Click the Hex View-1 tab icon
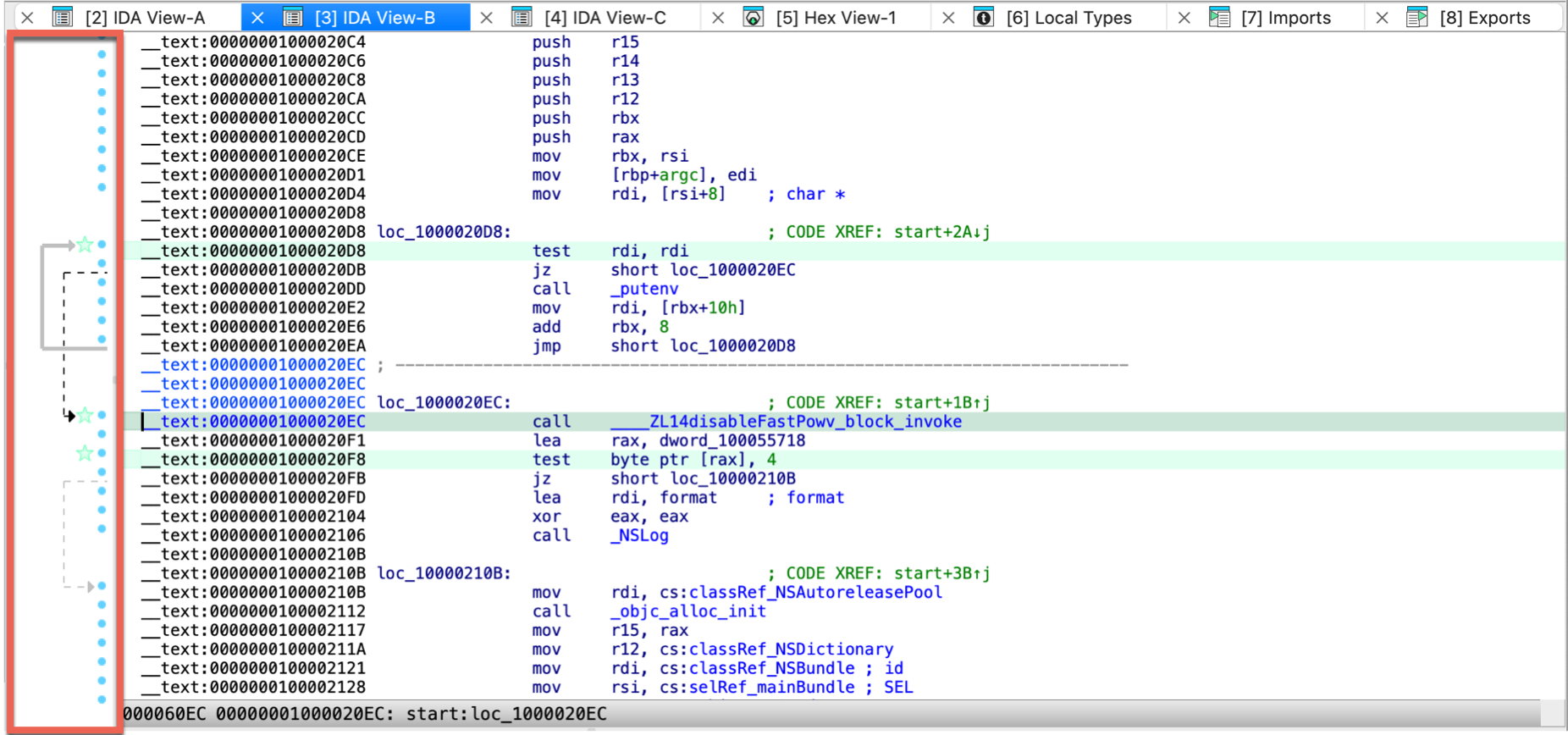 [x=753, y=17]
